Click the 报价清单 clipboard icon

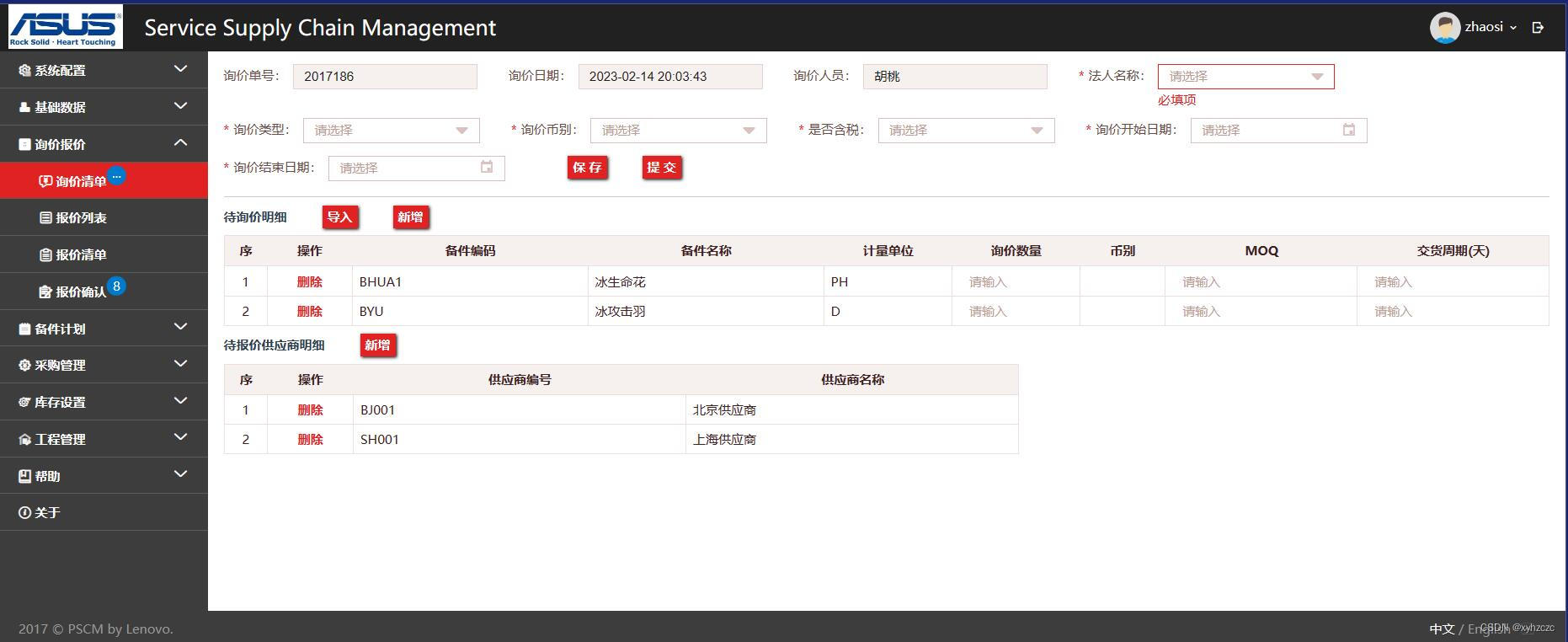[45, 254]
